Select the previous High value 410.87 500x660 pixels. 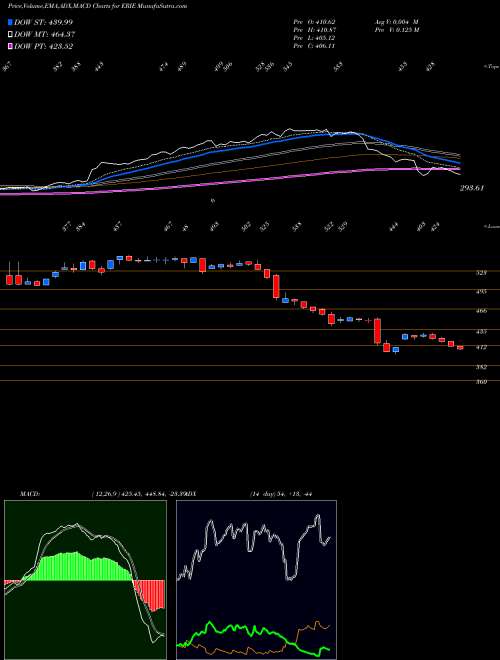(314, 30)
